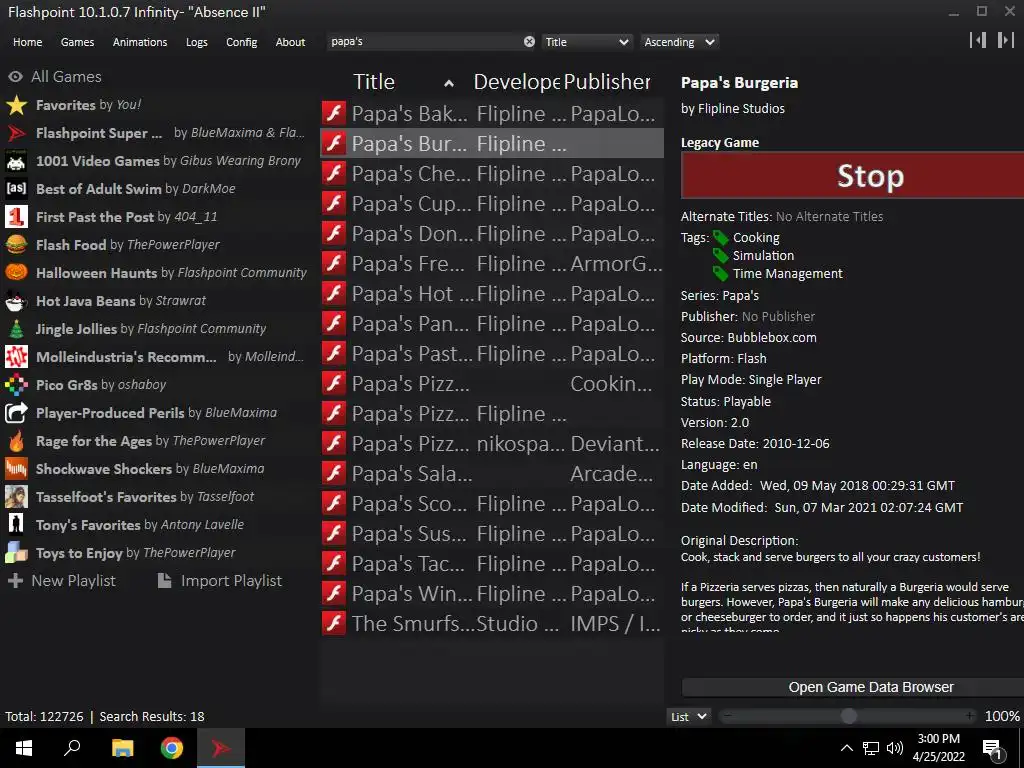The image size is (1024, 768).
Task: Click New Playlist
Action: 62,581
